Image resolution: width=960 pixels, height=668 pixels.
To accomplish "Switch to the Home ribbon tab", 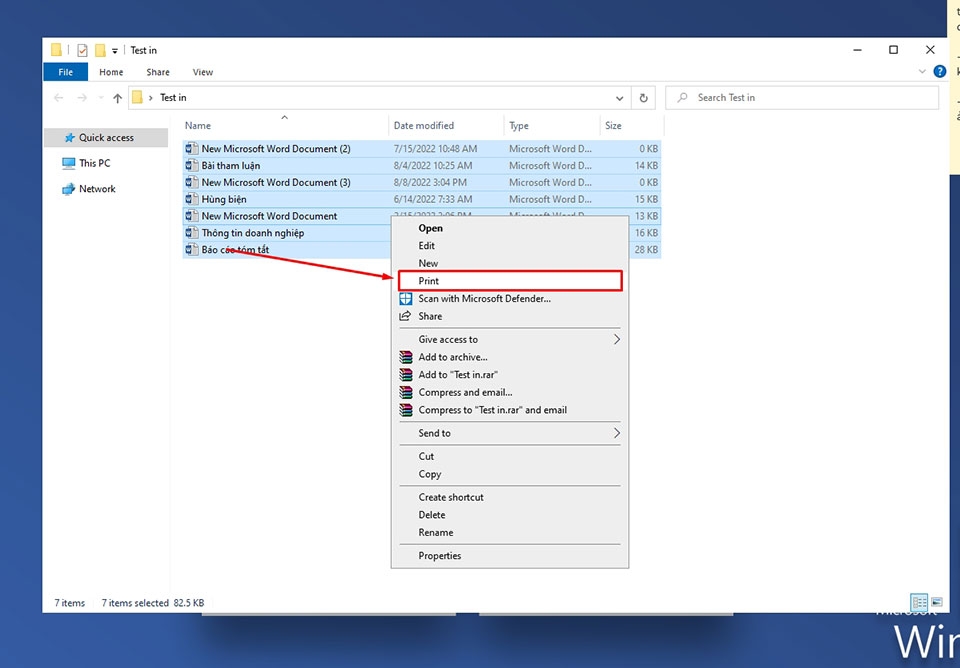I will coord(111,72).
